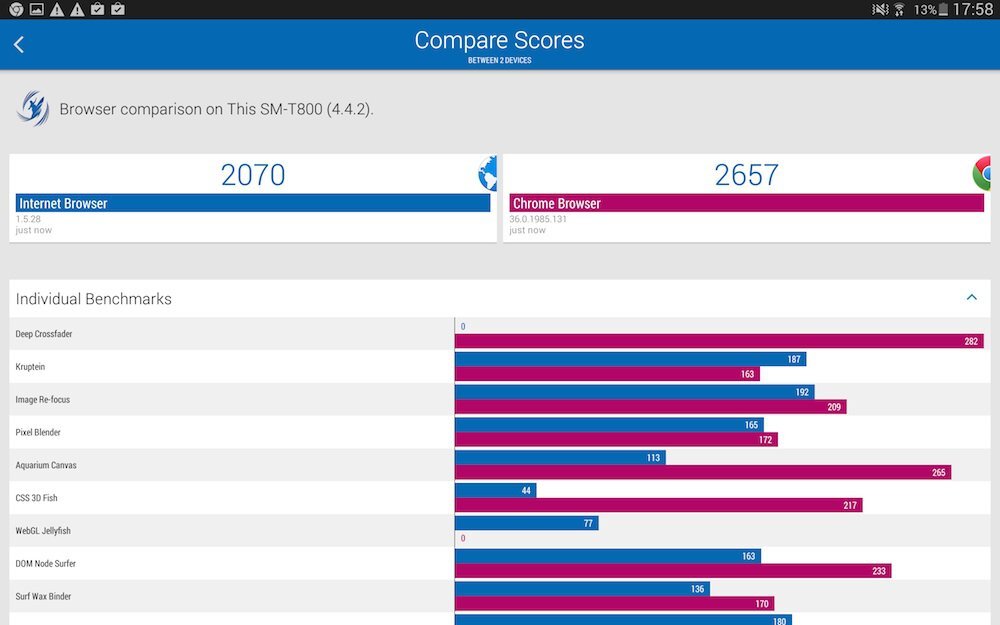The image size is (1000, 625).
Task: Tap the picture notification icon in status bar
Action: 37,9
